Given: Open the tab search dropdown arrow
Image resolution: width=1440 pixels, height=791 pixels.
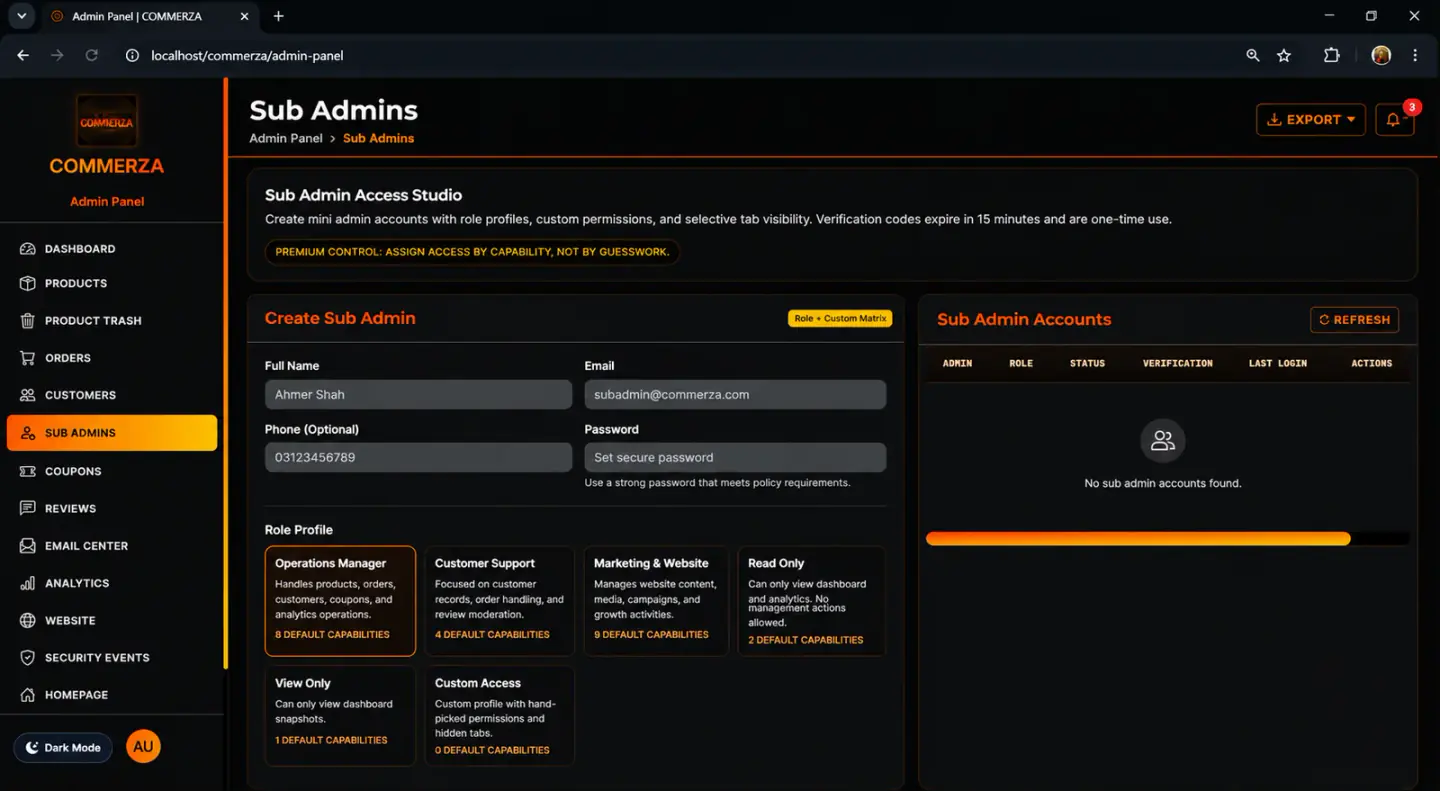Looking at the screenshot, I should 21,16.
